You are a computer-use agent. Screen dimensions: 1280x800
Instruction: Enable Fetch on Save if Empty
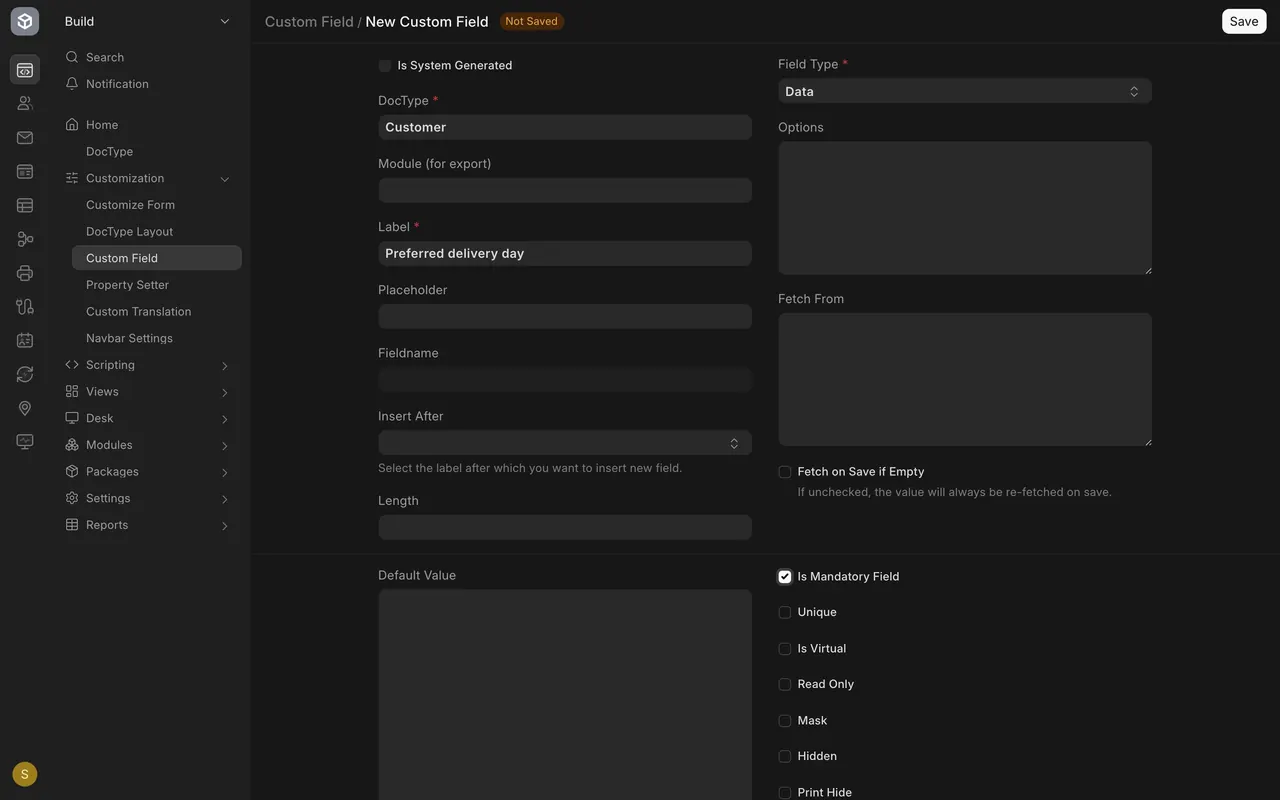(785, 472)
